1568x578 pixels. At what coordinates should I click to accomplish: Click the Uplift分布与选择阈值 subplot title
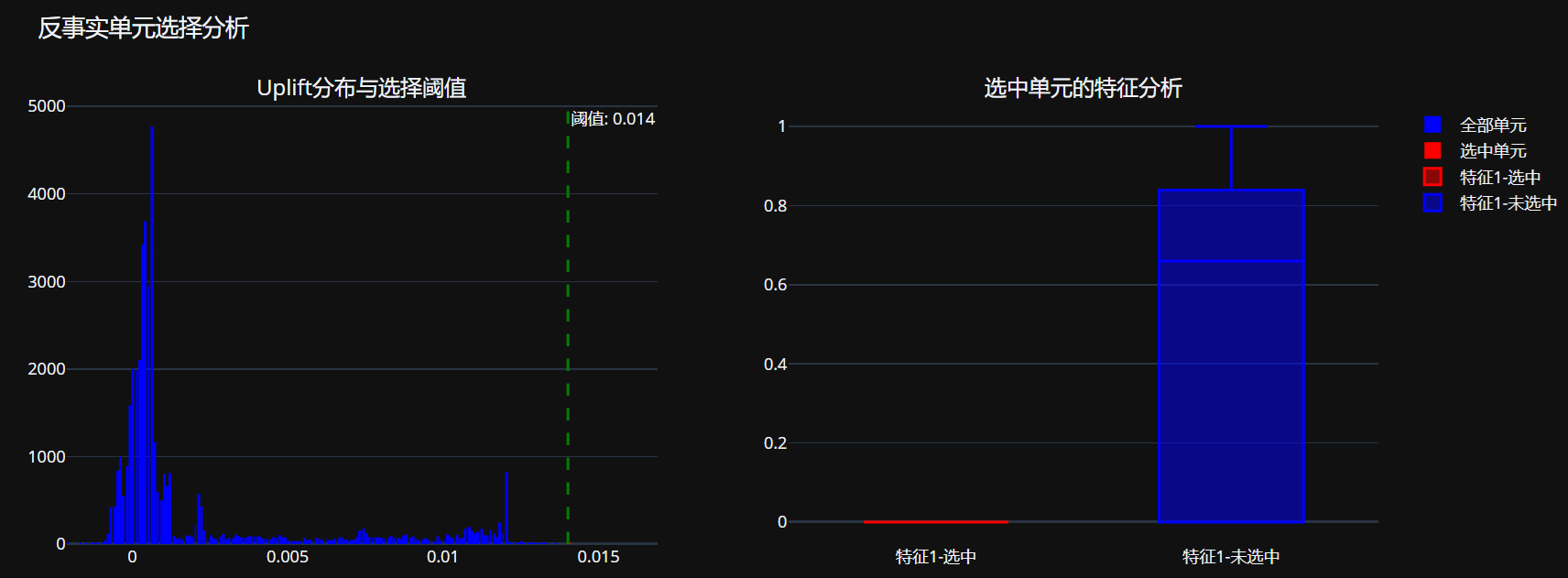[361, 88]
